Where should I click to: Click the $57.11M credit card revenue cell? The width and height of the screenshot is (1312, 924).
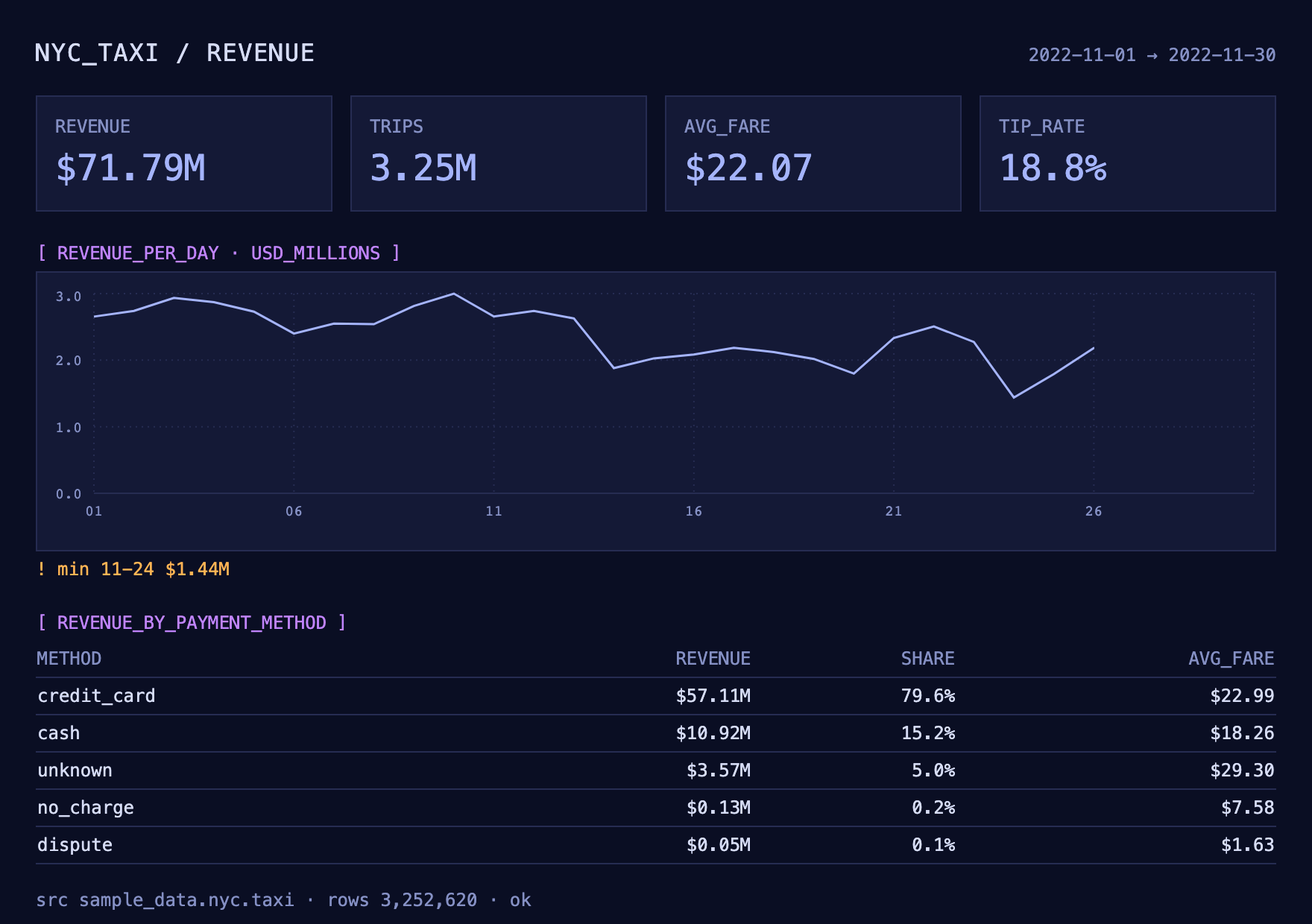pos(713,696)
